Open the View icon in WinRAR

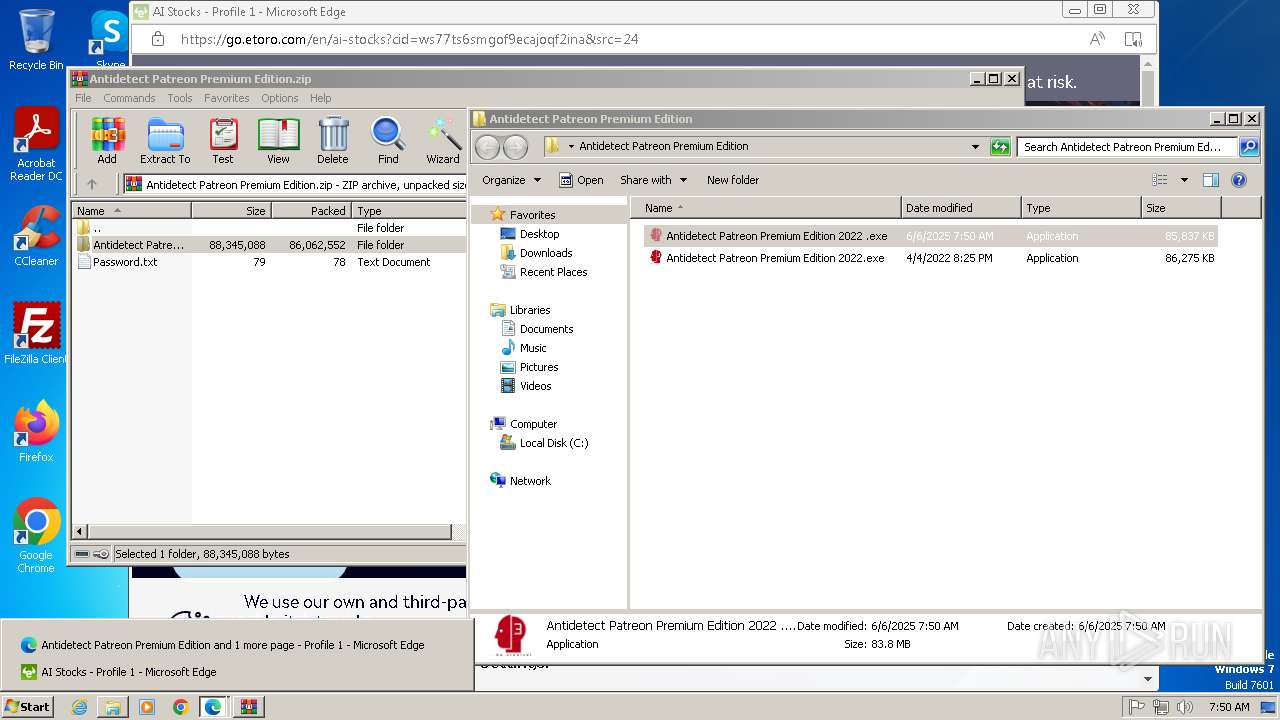278,141
